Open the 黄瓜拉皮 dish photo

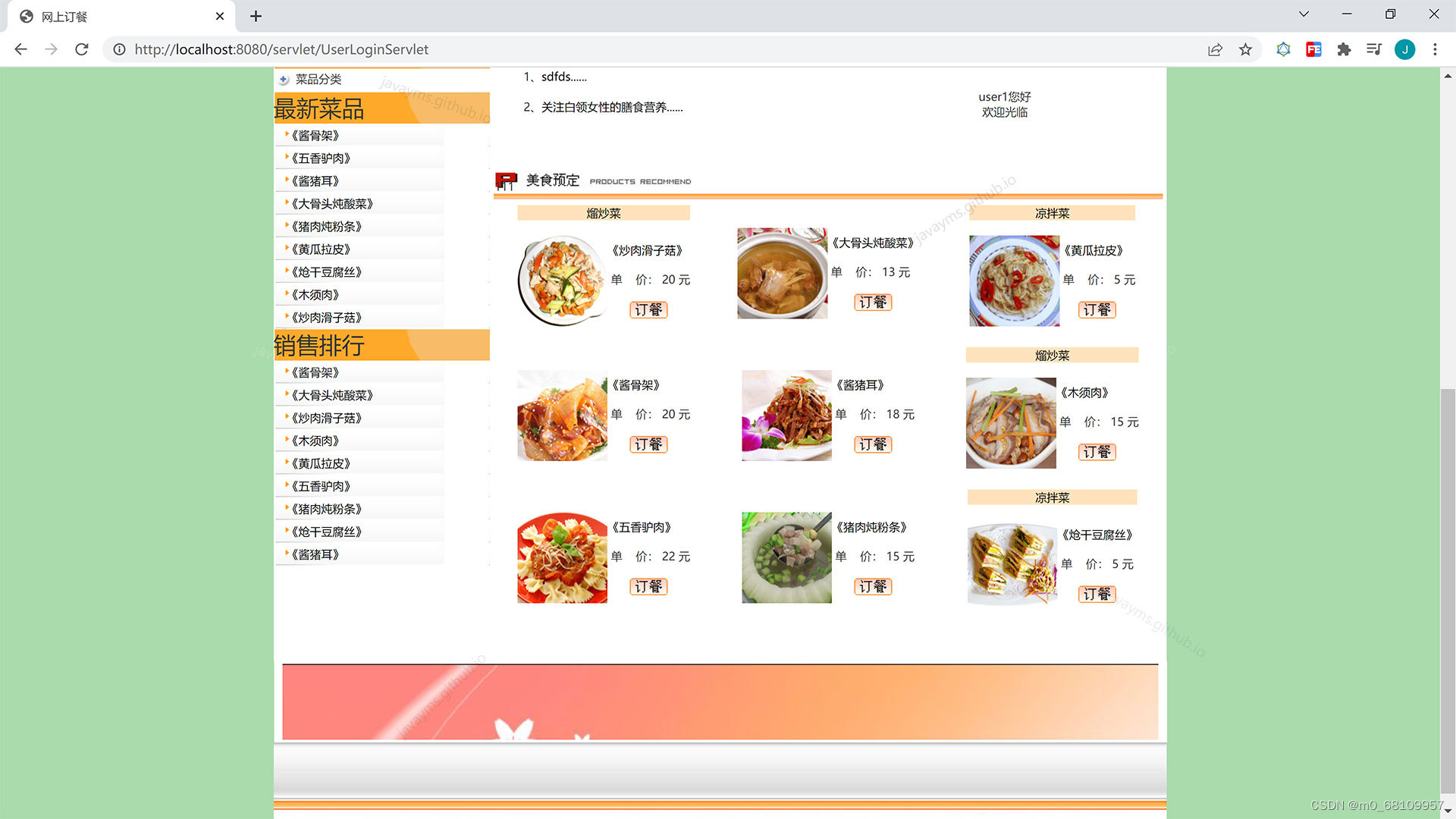coord(1014,281)
